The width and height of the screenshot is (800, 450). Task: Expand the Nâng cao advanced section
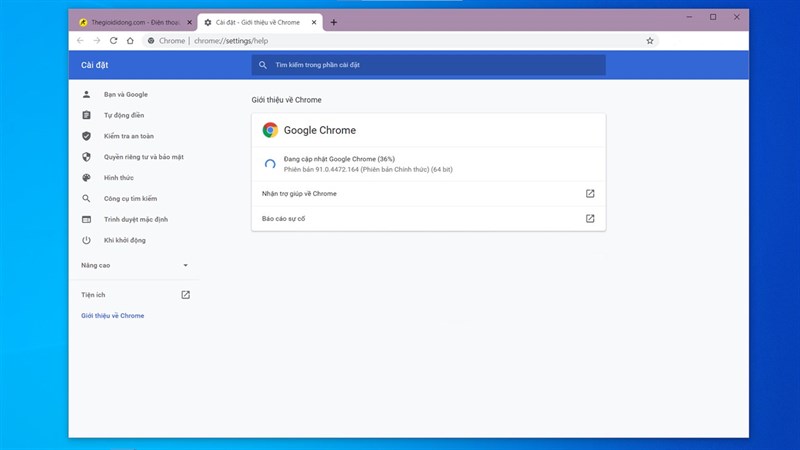tap(135, 265)
